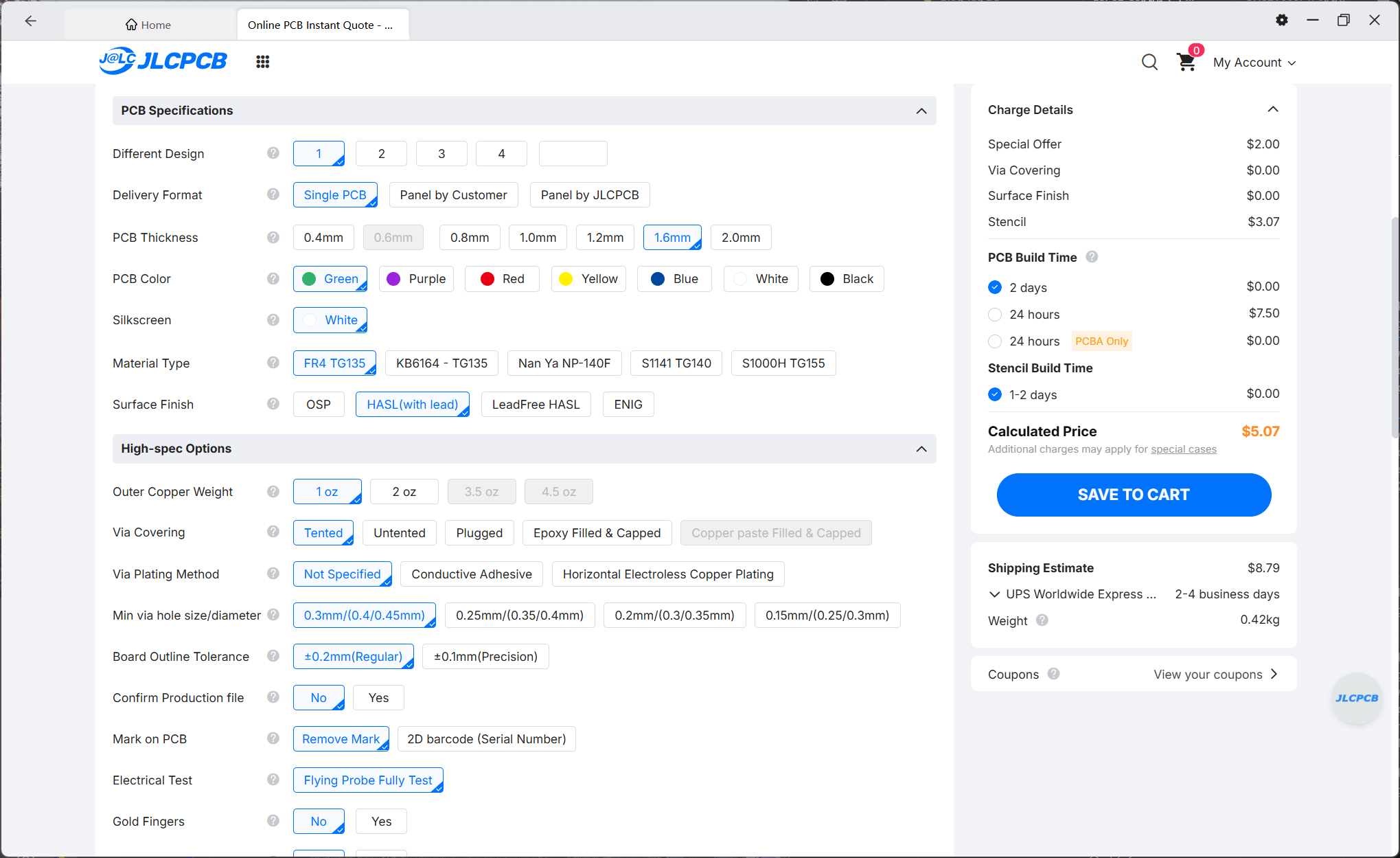
Task: Collapse the High-spec Options section
Action: point(921,449)
